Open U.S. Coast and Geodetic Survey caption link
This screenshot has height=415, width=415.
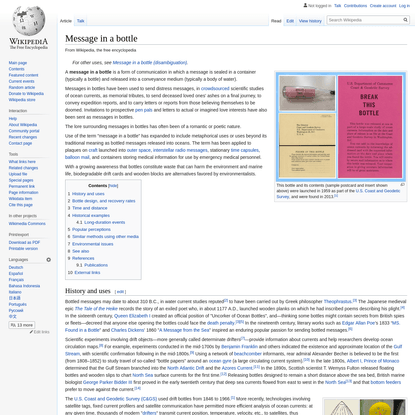(339, 194)
